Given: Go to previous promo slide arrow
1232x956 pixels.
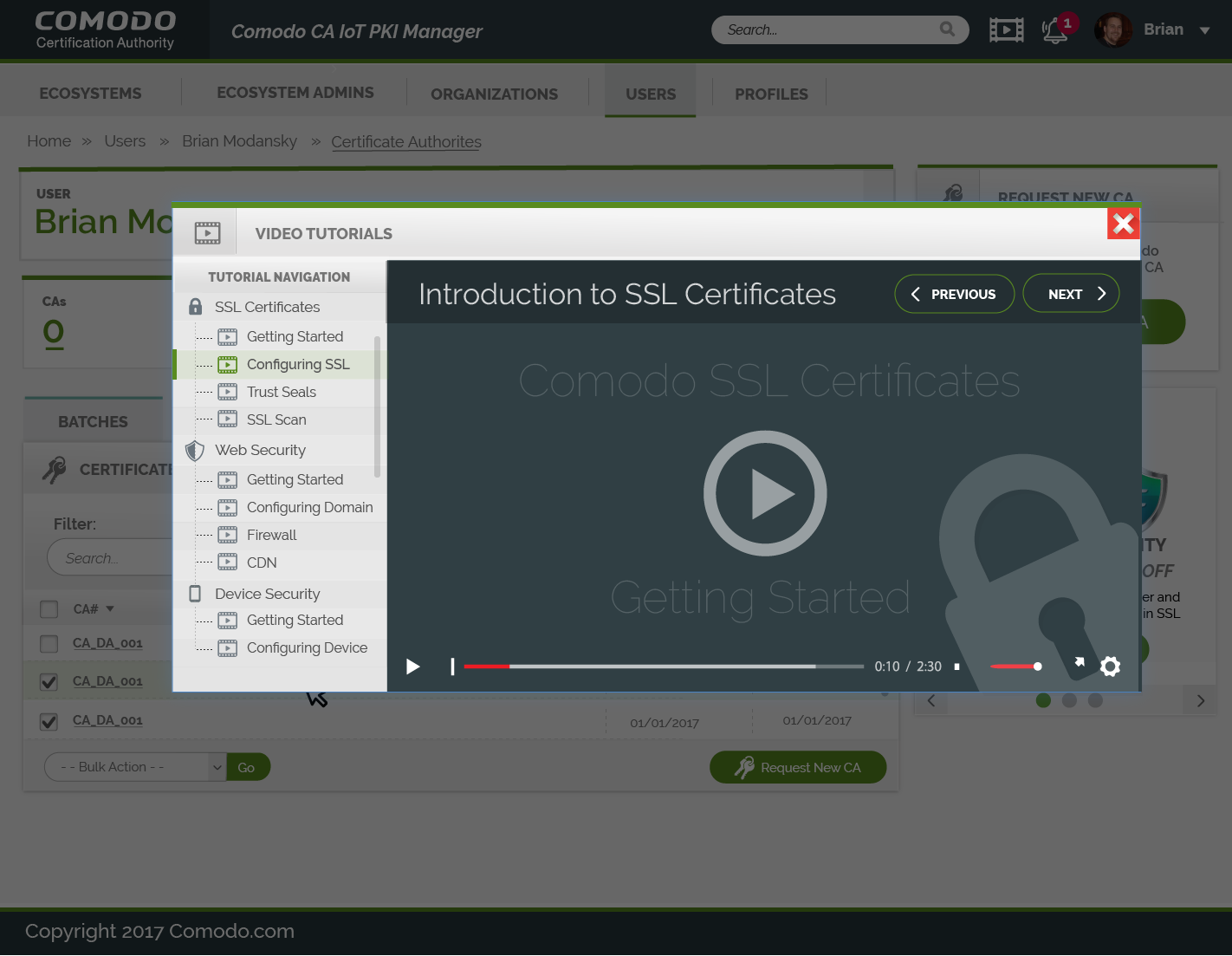Looking at the screenshot, I should coord(931,700).
